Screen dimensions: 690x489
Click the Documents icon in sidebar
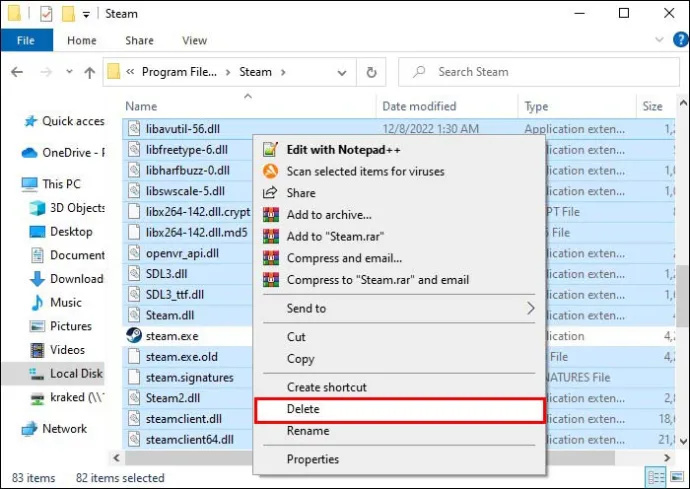(37, 255)
